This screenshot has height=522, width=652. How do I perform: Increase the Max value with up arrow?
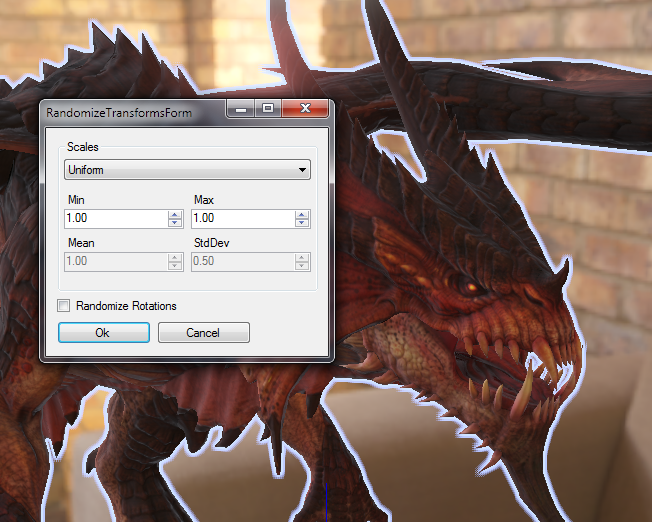click(302, 214)
